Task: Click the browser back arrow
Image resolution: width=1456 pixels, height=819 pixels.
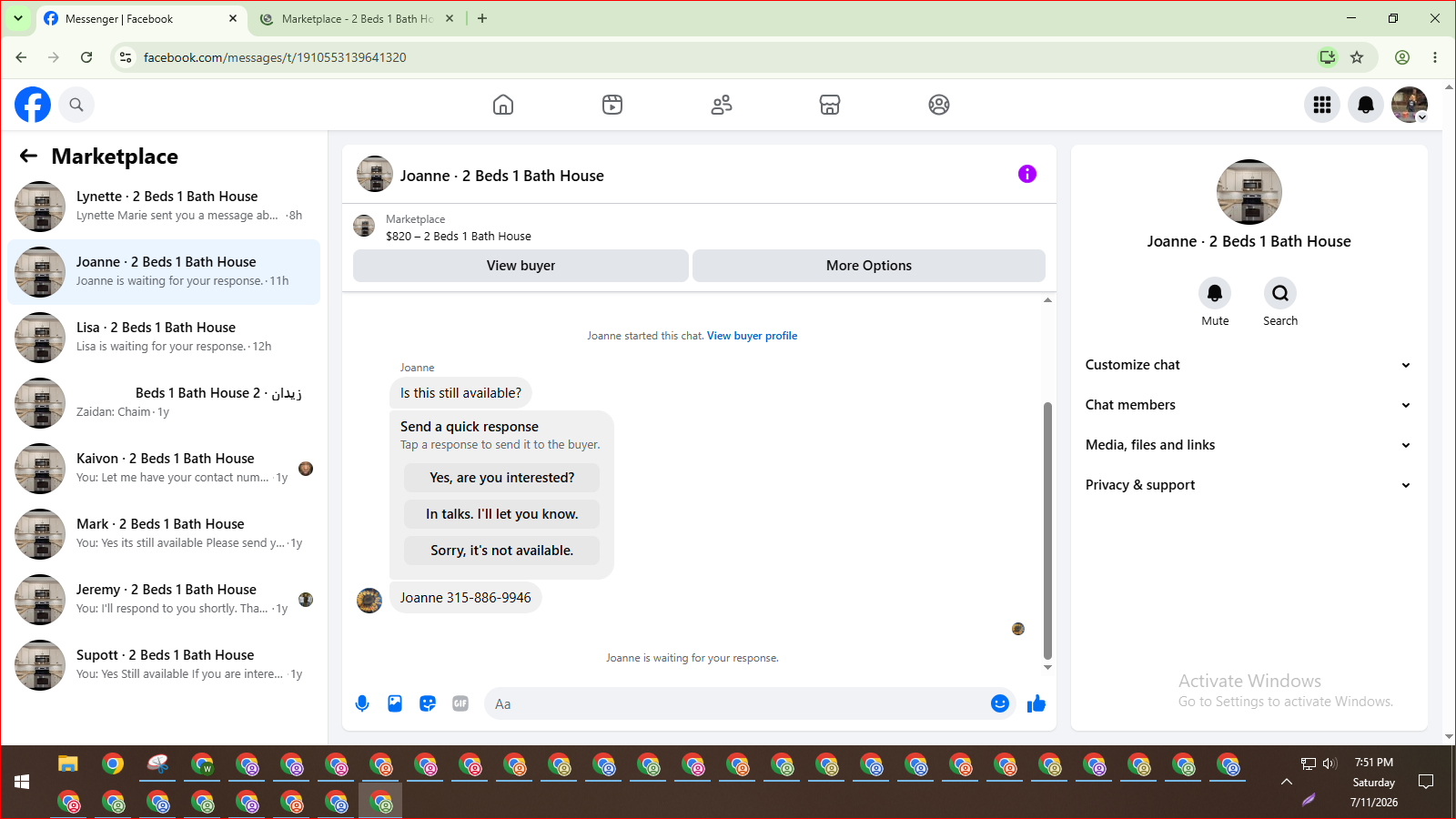Action: tap(21, 57)
